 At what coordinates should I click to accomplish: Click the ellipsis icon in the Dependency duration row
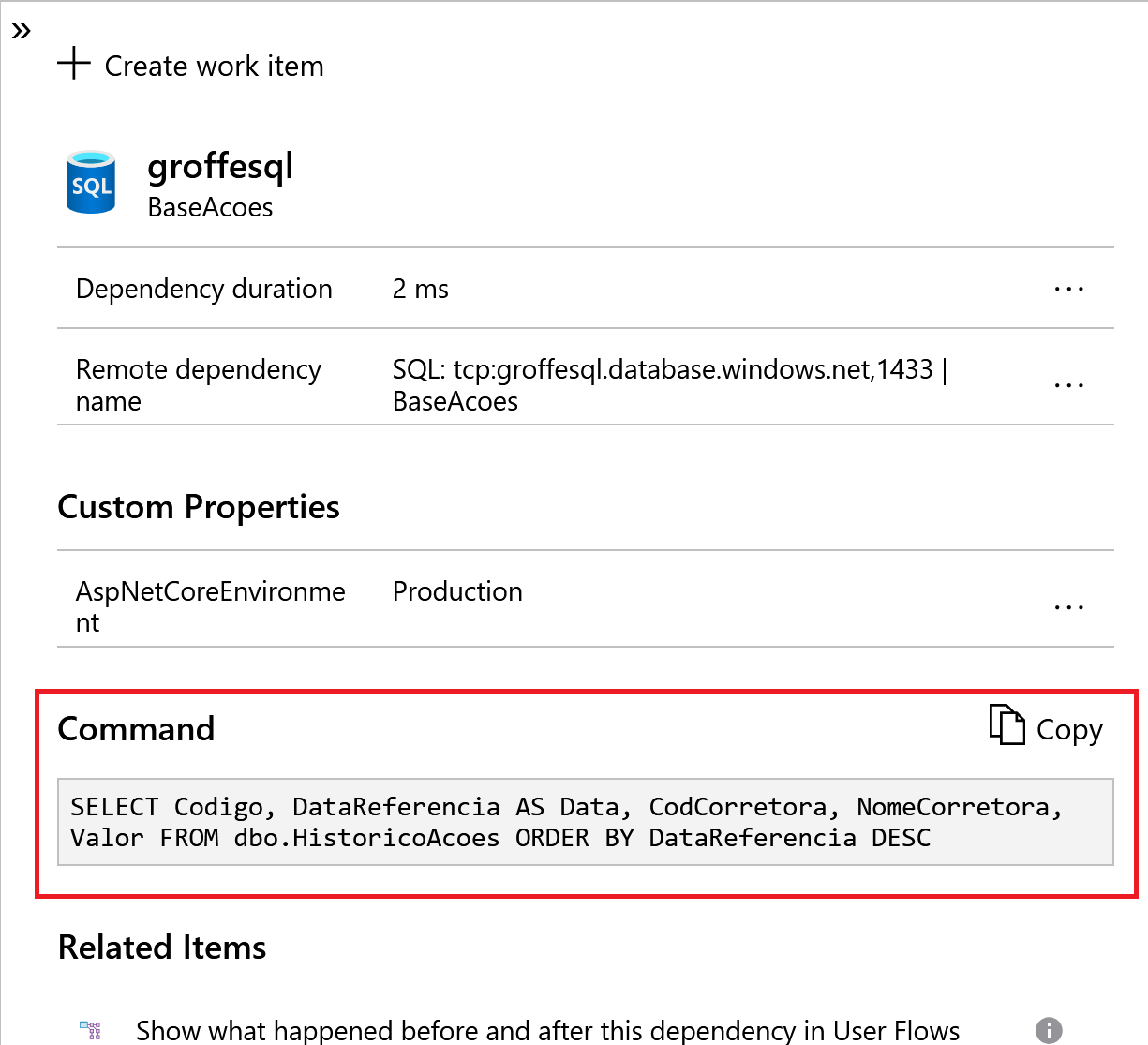(1068, 289)
